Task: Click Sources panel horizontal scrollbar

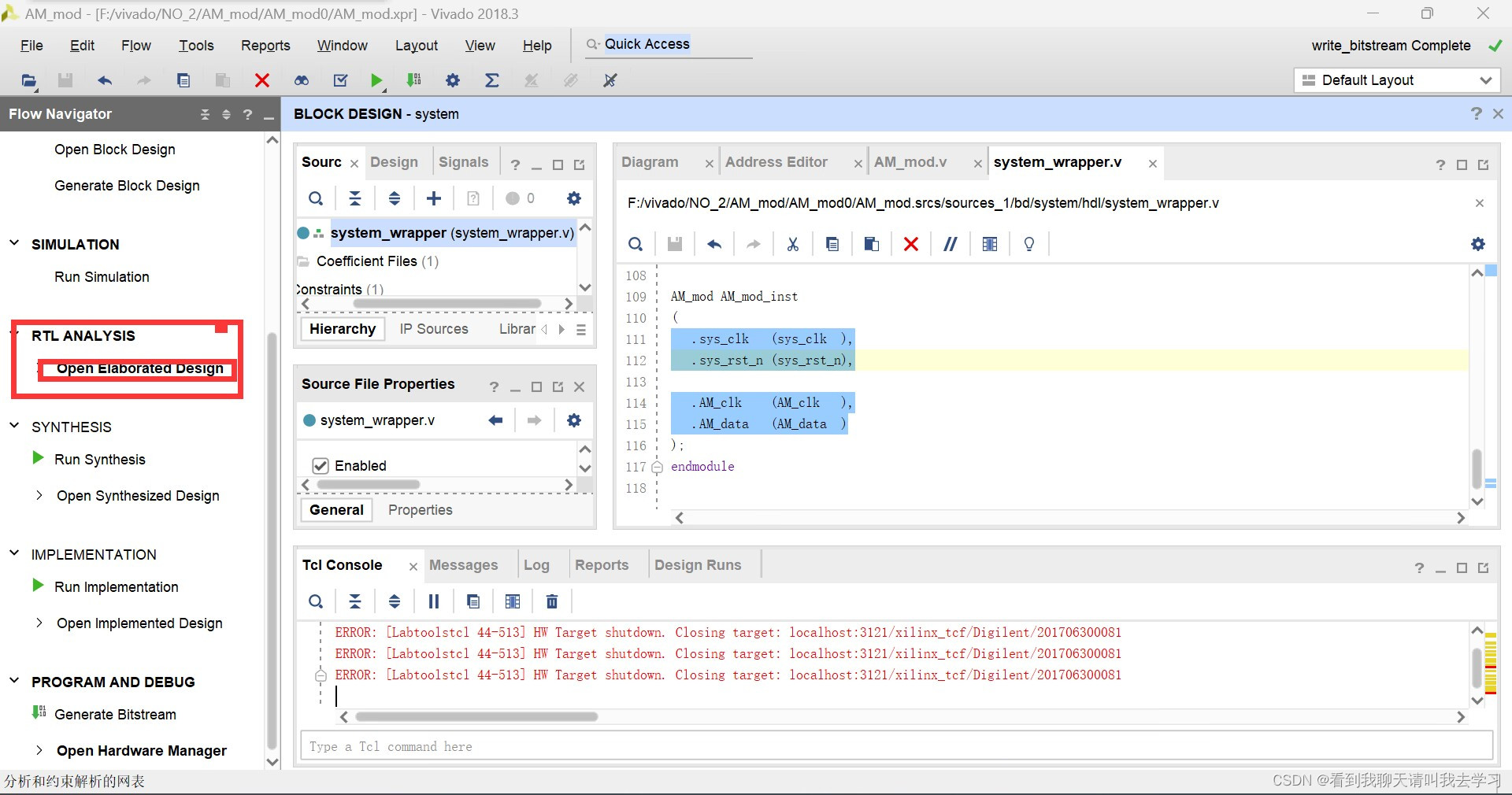Action: 447,304
